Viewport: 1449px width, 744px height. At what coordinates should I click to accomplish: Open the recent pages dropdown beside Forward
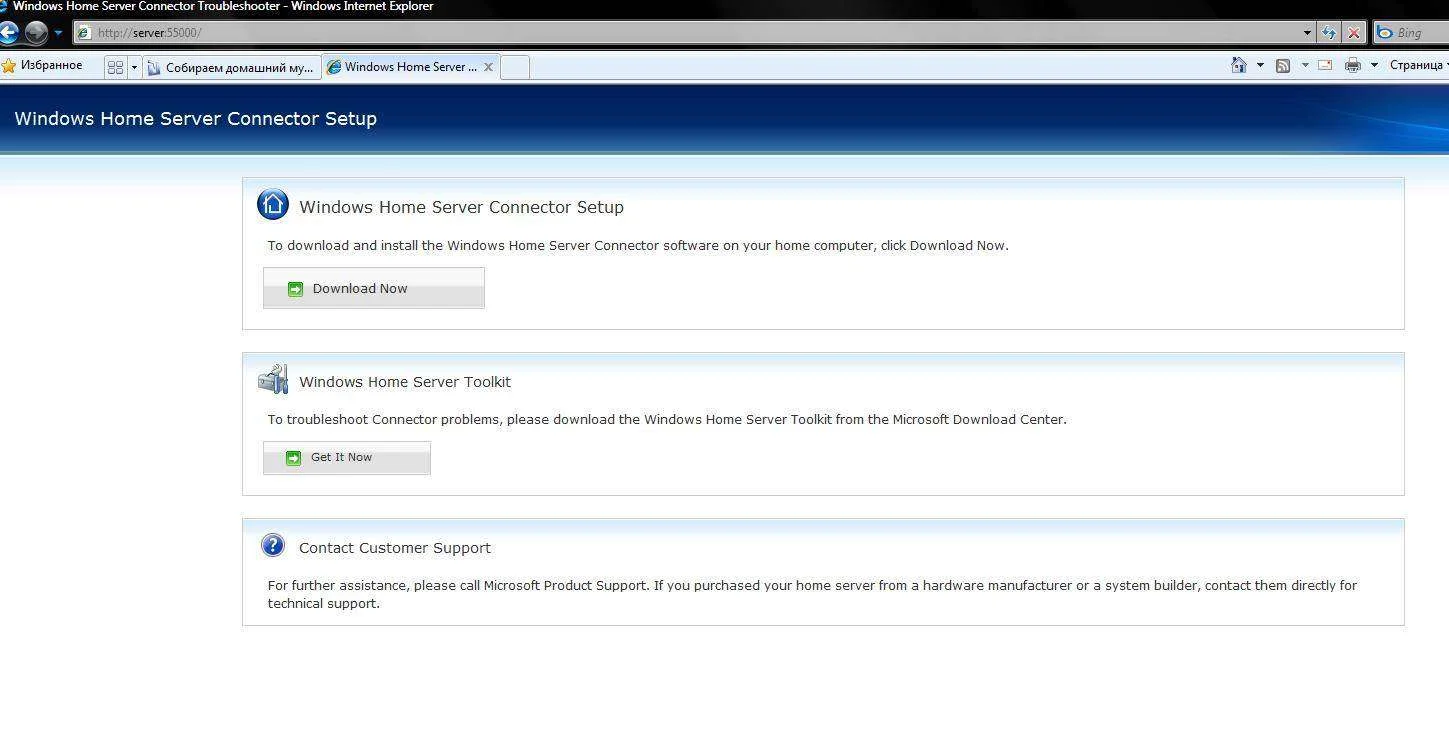pyautogui.click(x=58, y=33)
